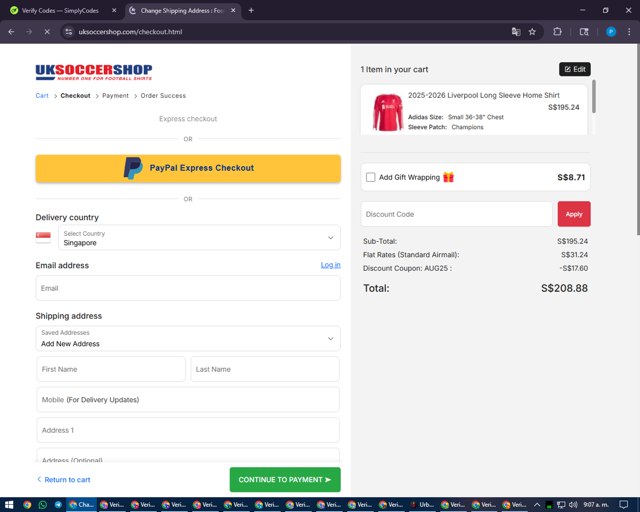This screenshot has height=512, width=640.
Task: Click the Order Success breadcrumb step
Action: pos(163,96)
